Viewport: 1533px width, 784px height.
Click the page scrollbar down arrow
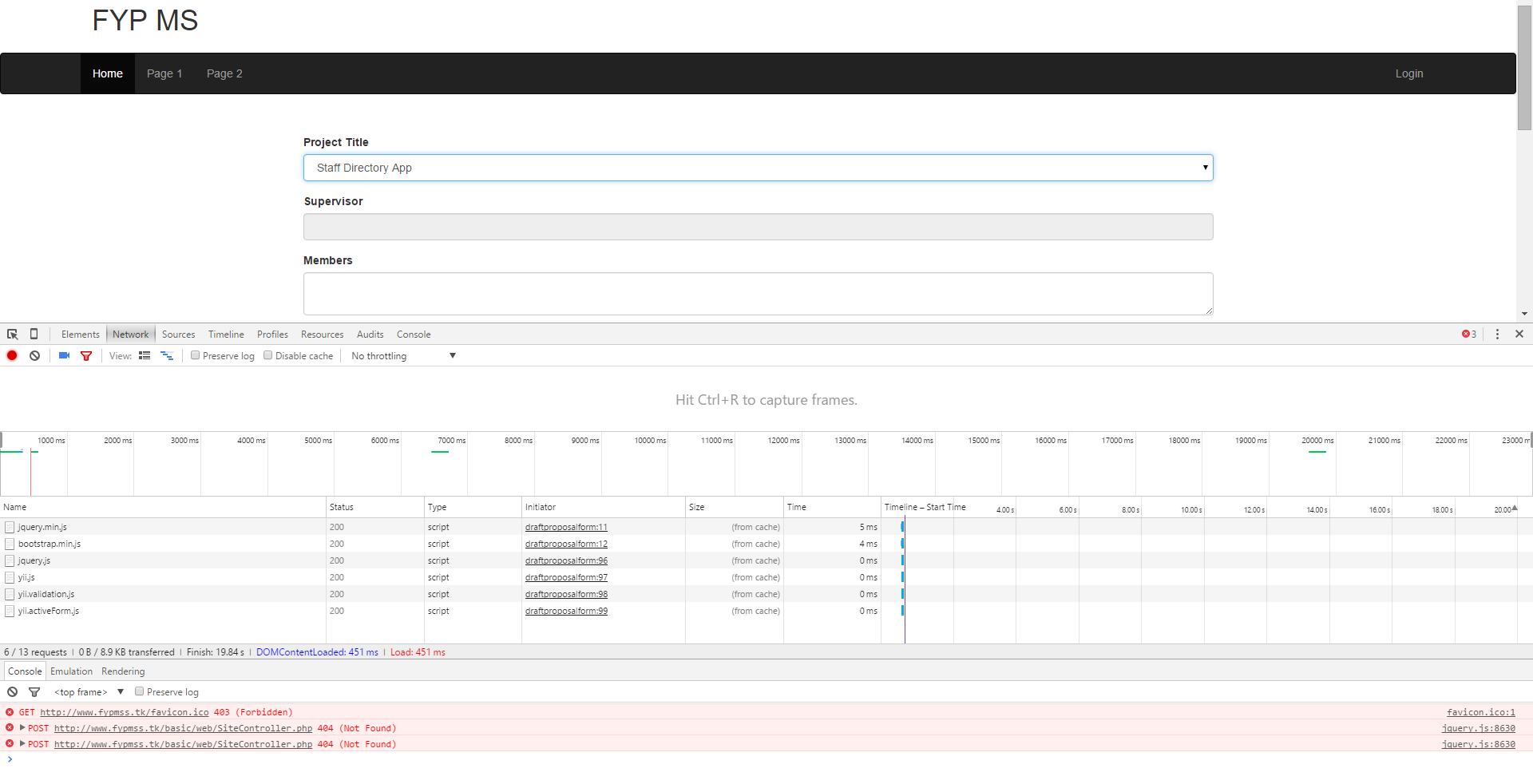point(1524,314)
